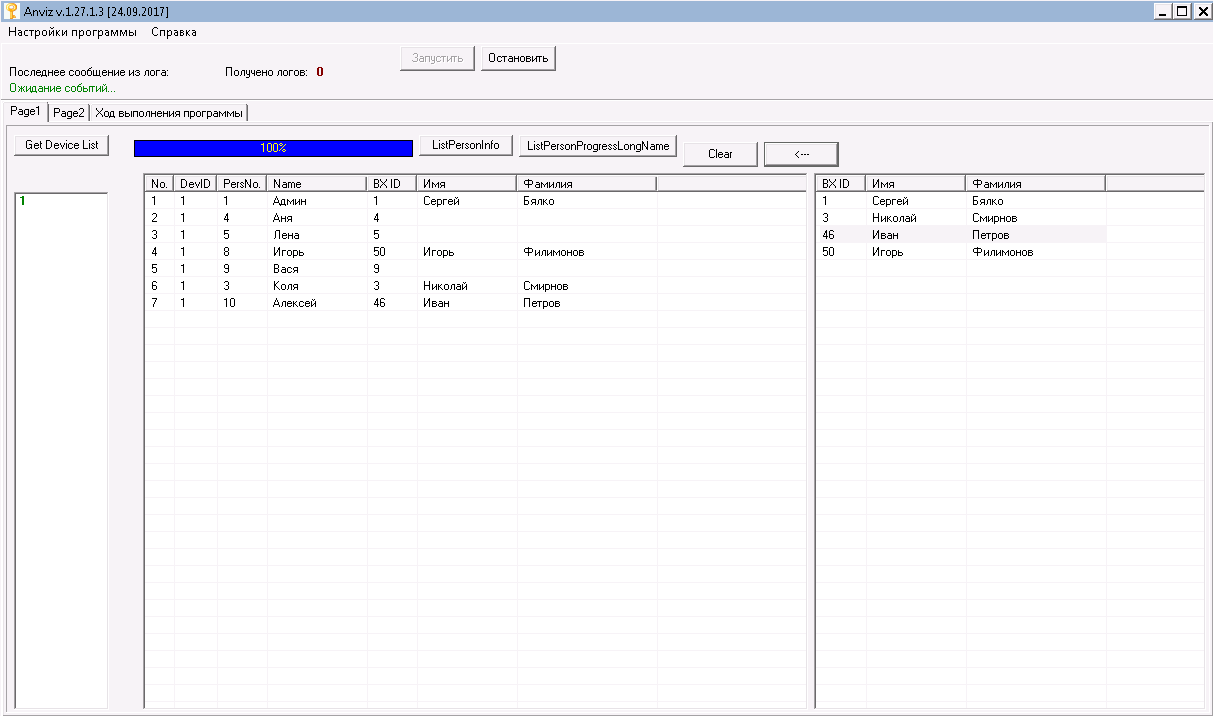Screen dimensions: 1213x716
Task: Open the Справка menu
Action: [173, 32]
